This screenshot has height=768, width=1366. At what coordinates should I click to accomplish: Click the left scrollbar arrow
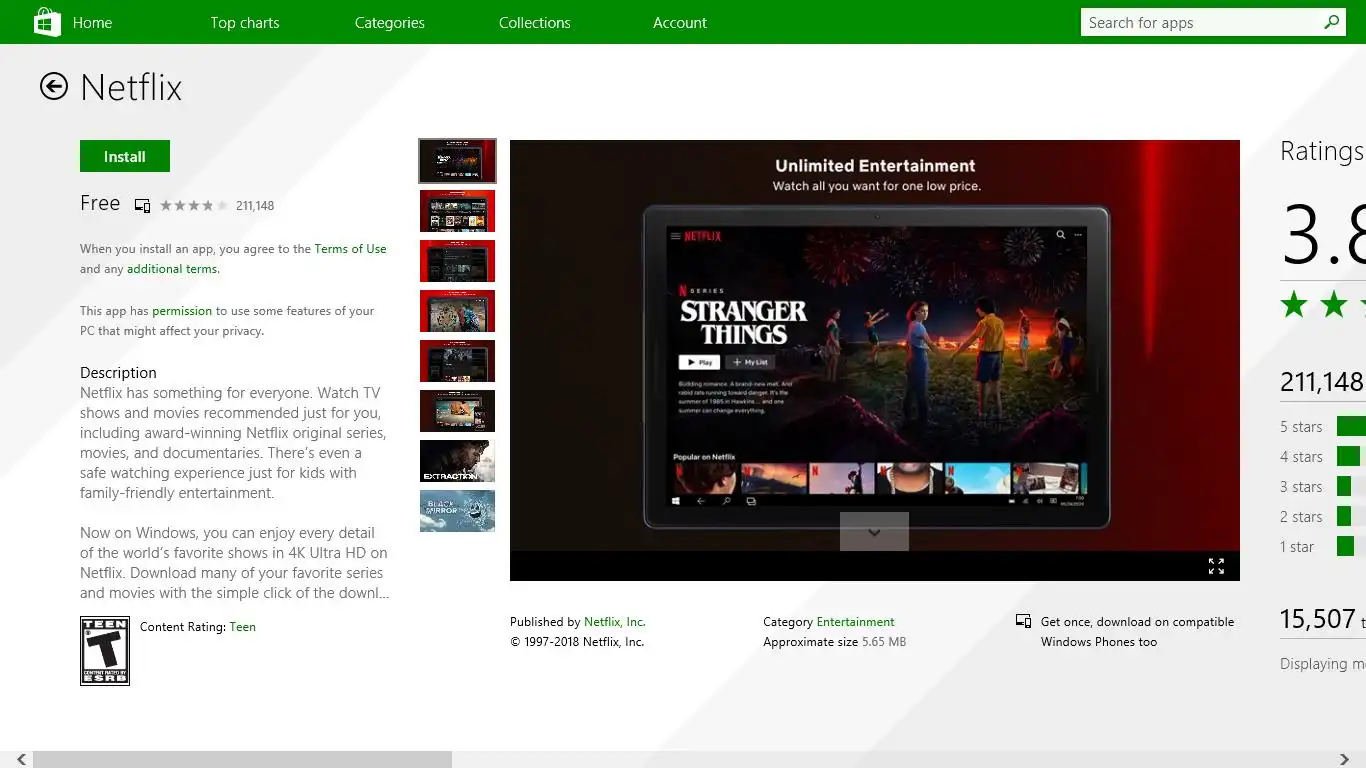click(21, 760)
